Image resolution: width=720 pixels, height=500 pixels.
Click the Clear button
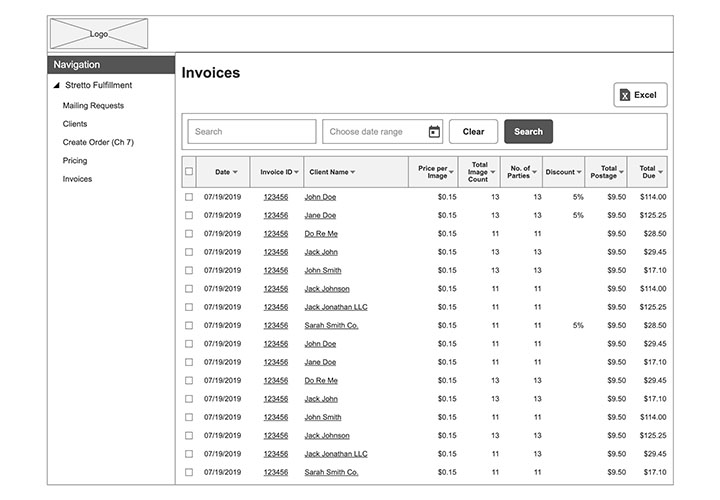[x=473, y=132]
